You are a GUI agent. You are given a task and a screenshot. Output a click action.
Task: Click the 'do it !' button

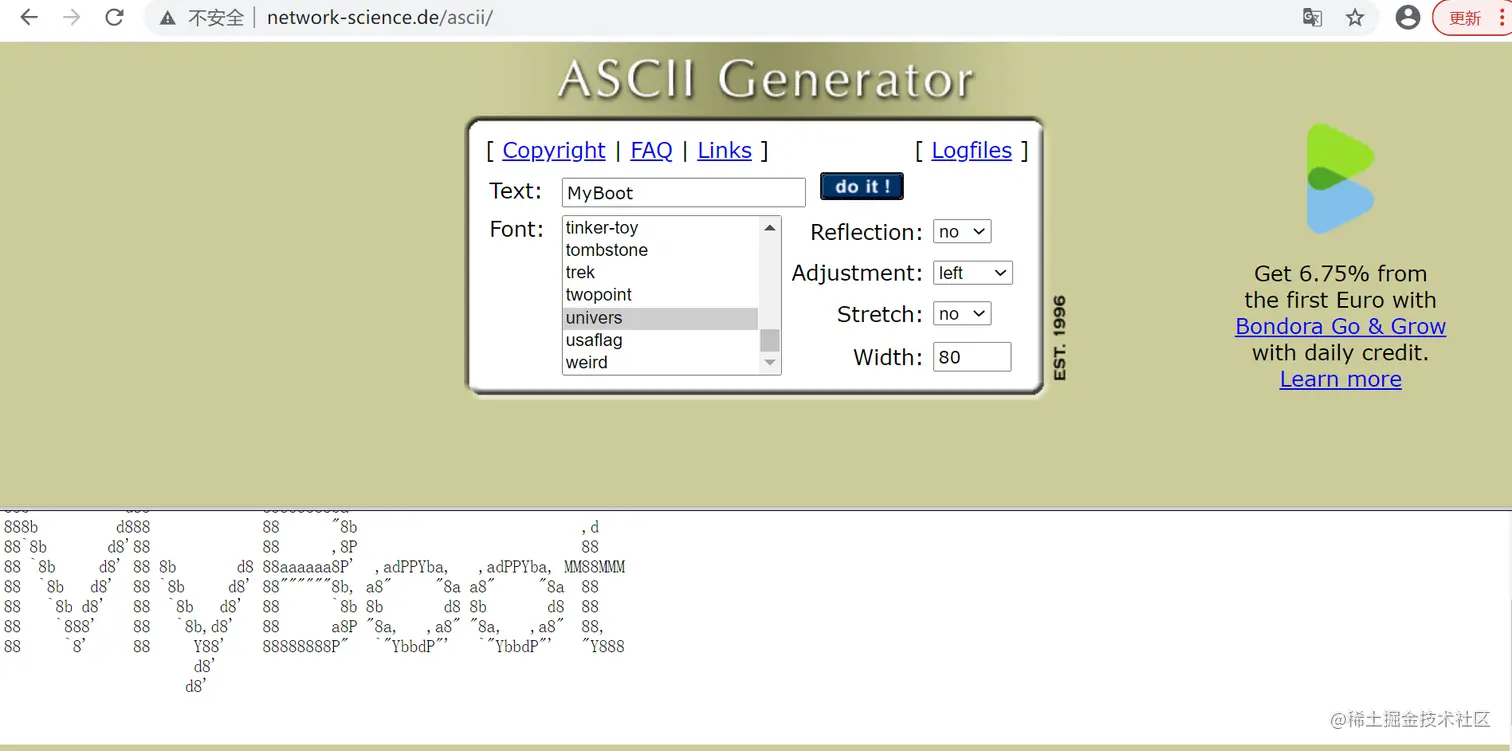[x=862, y=186]
